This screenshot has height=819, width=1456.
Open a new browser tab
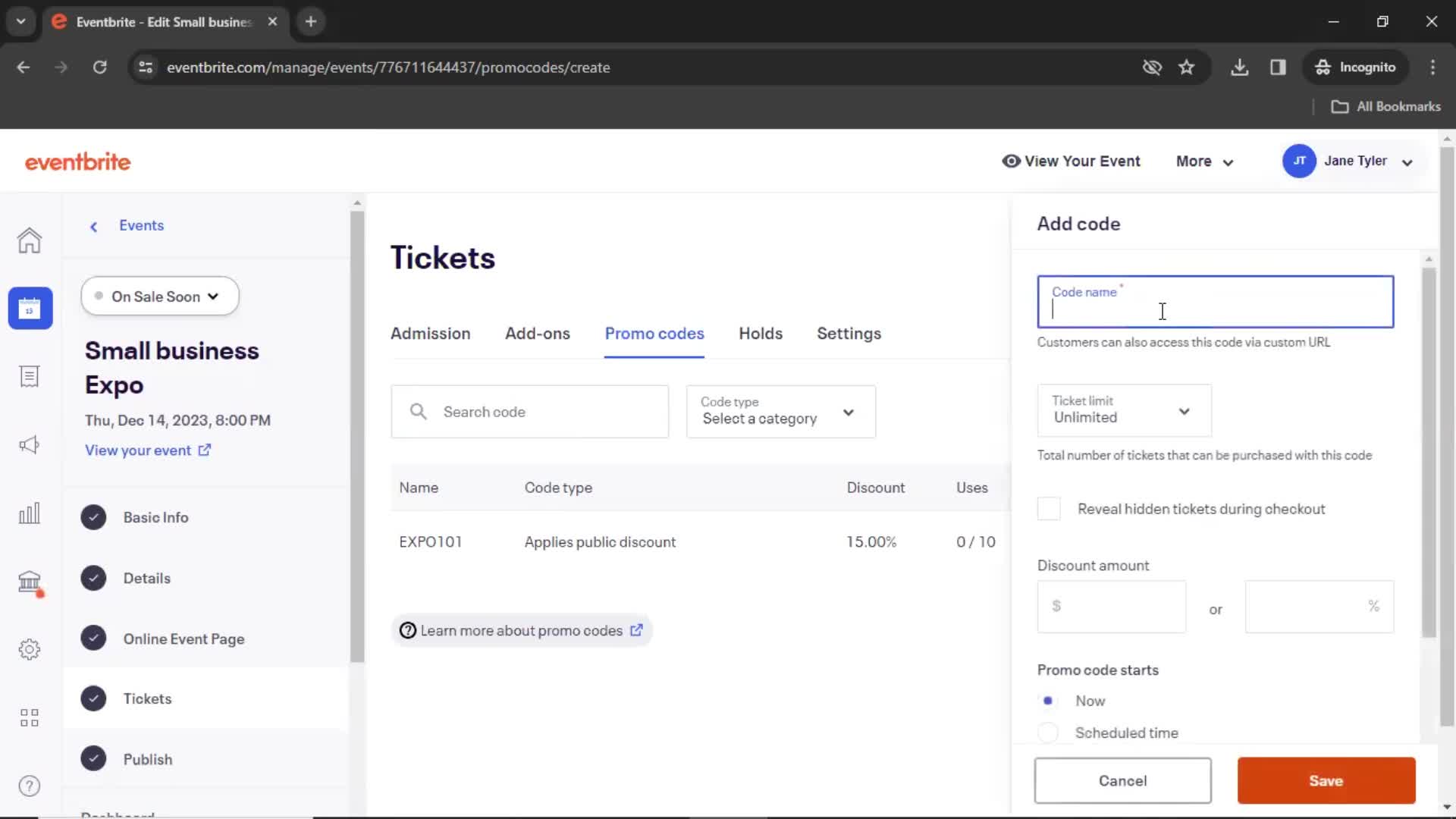pos(311,21)
